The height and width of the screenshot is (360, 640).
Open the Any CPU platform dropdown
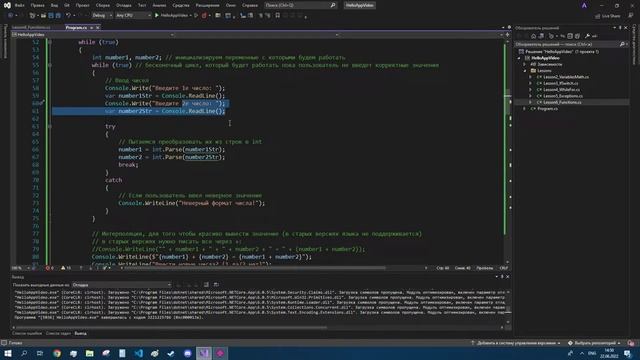(x=133, y=16)
